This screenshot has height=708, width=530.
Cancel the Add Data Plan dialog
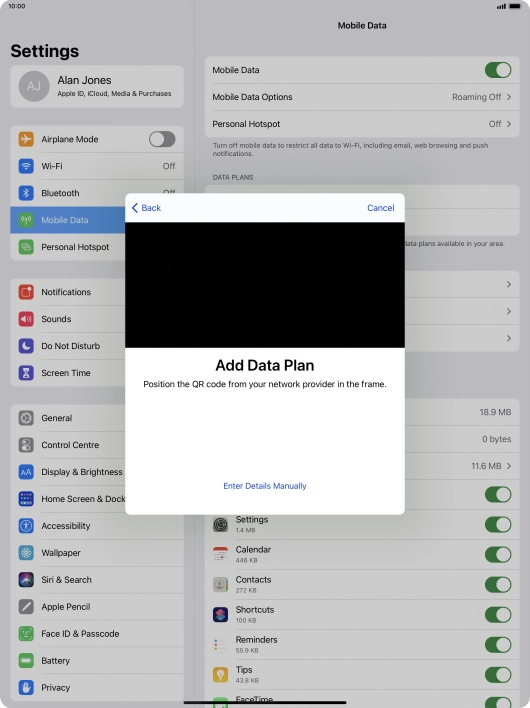point(381,208)
